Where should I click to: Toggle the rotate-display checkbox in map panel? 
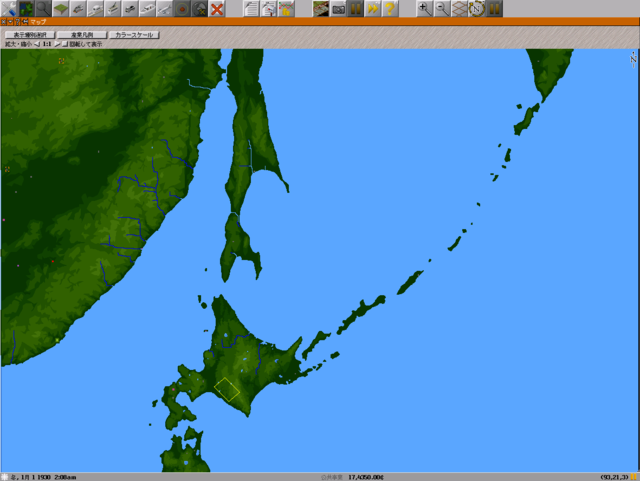tap(64, 44)
